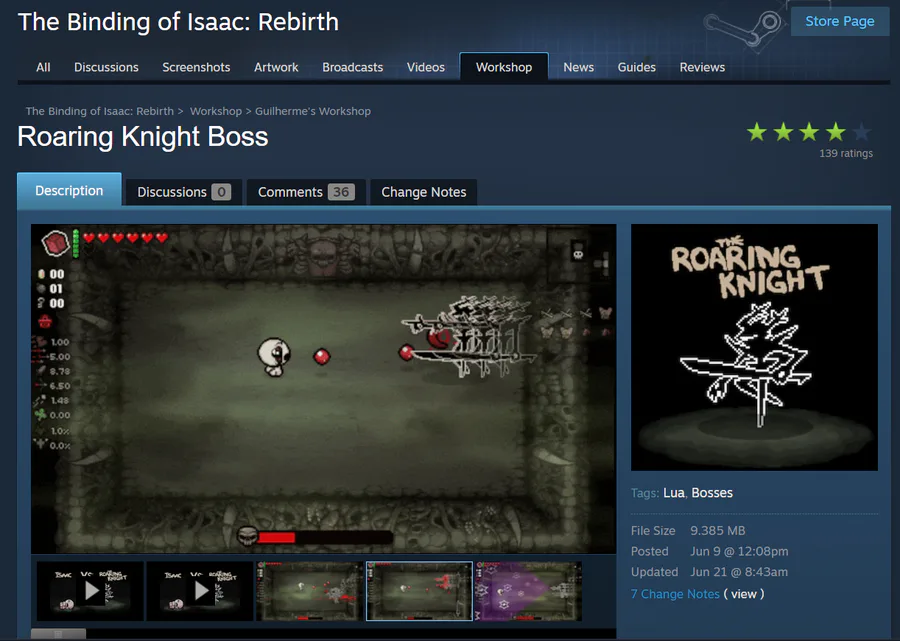
Task: Click the red active item icon in screenshot
Action: (55, 243)
